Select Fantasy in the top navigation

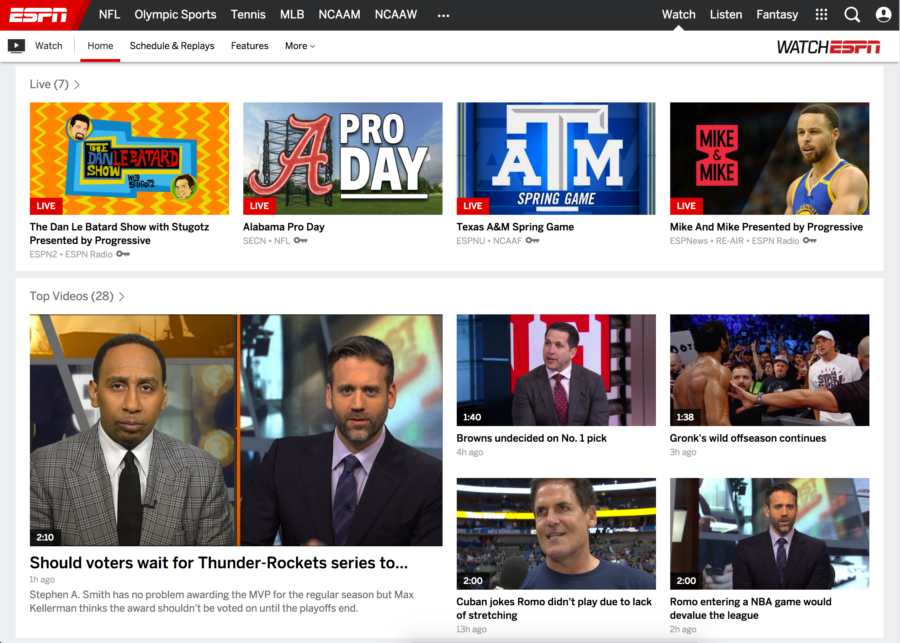click(x=777, y=14)
